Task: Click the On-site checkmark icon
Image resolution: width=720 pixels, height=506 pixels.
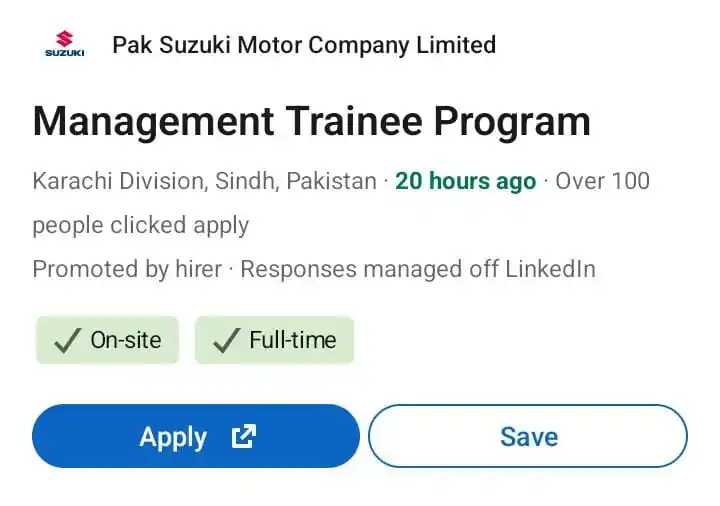Action: (x=68, y=340)
